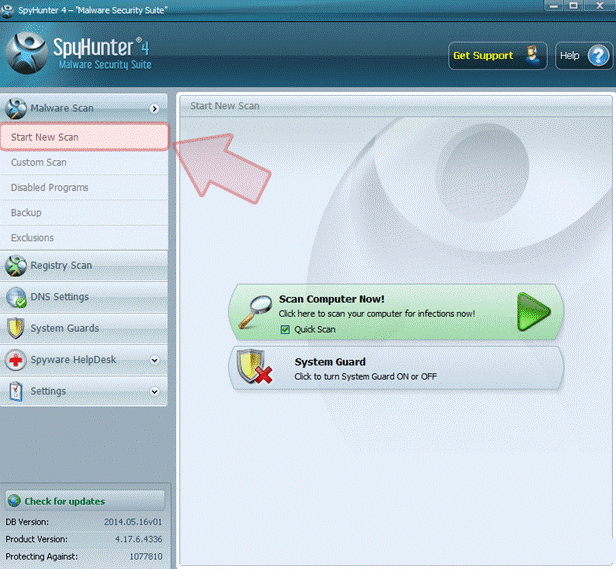Click 'Protecting Against:' label

coord(42,556)
